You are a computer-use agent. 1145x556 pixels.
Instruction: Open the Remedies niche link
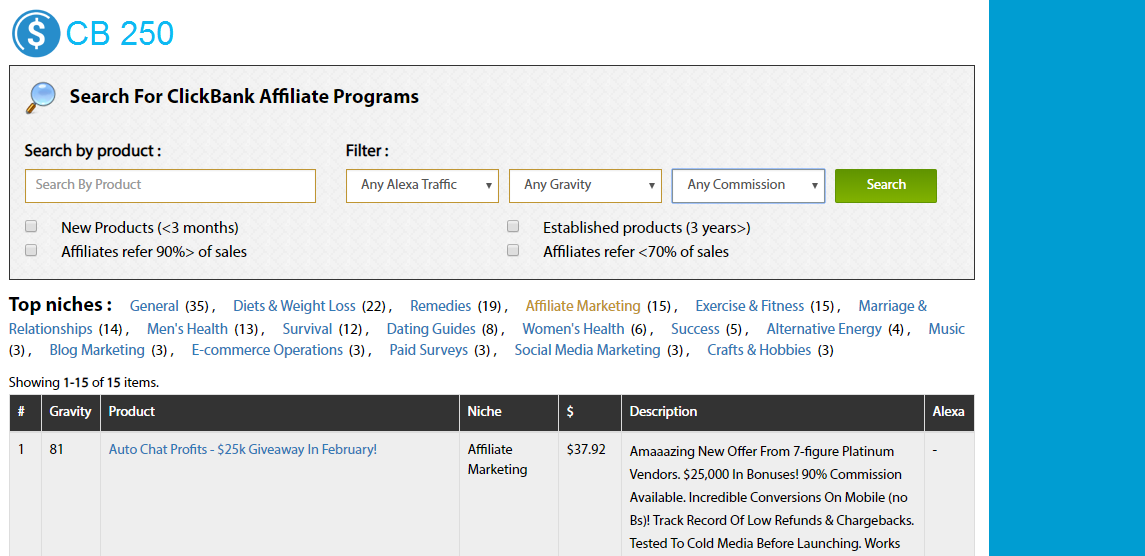click(x=440, y=306)
